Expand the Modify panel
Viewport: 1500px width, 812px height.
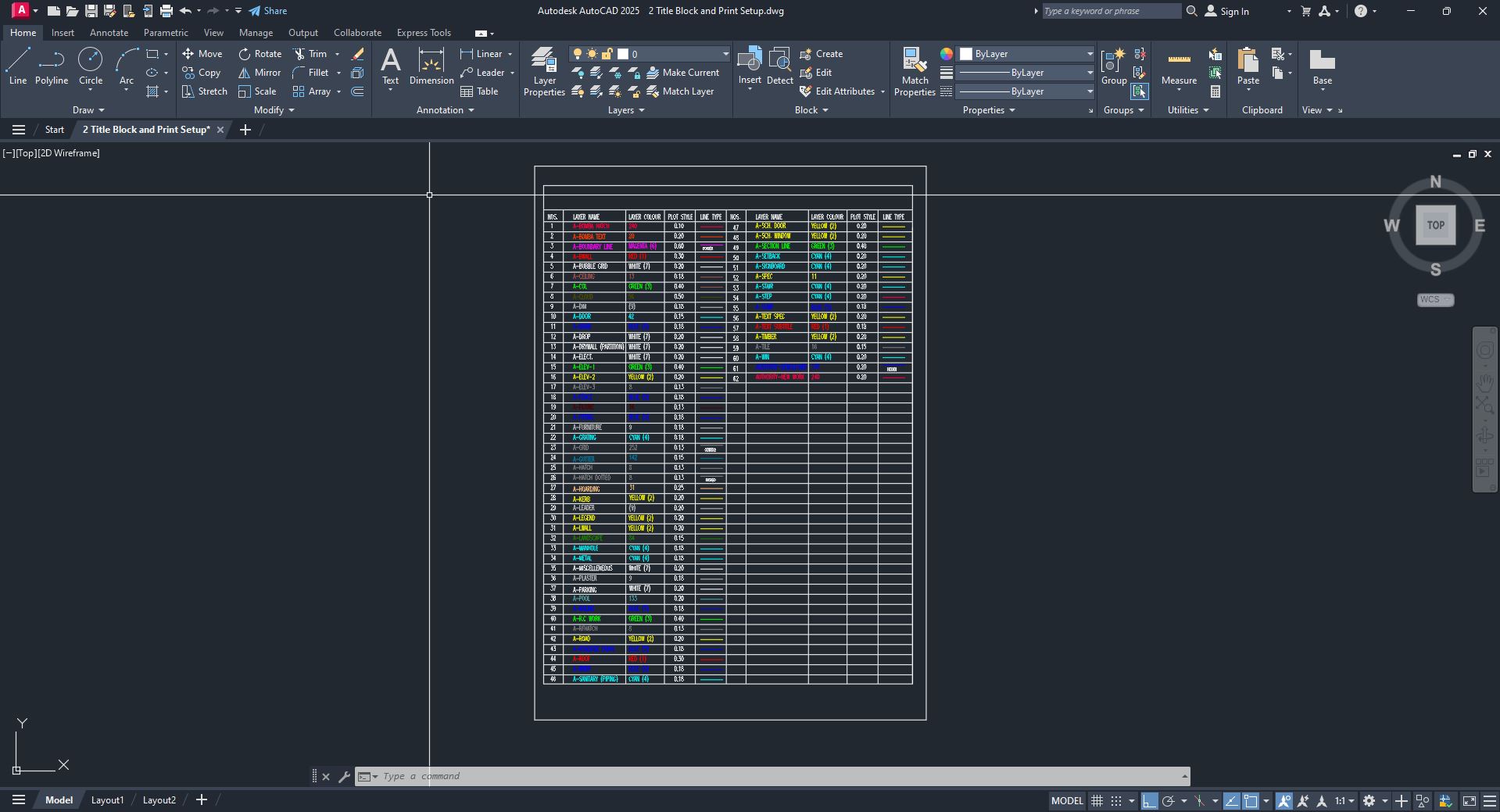[274, 110]
